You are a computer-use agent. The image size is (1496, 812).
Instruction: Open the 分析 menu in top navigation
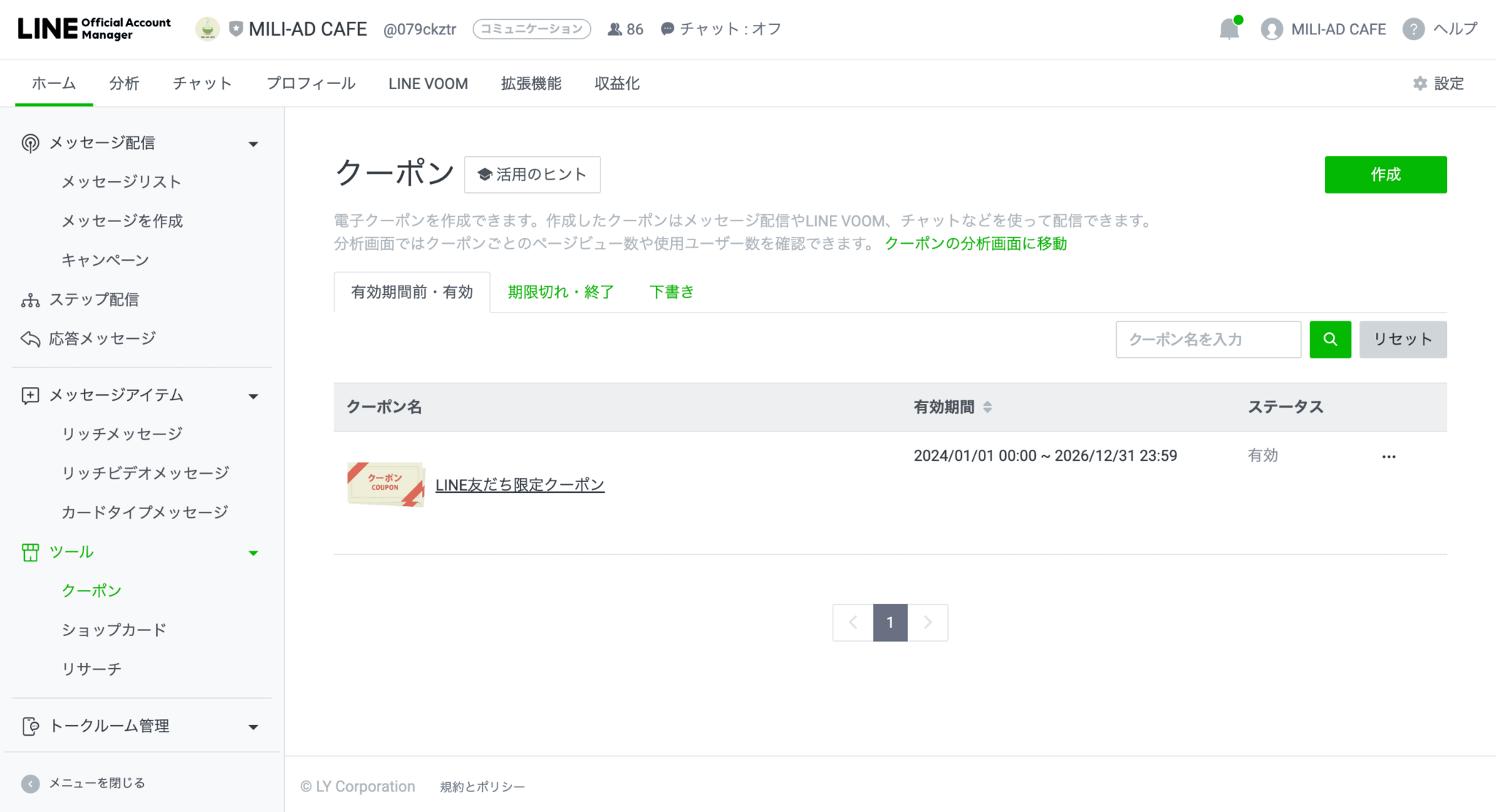pyautogui.click(x=124, y=83)
